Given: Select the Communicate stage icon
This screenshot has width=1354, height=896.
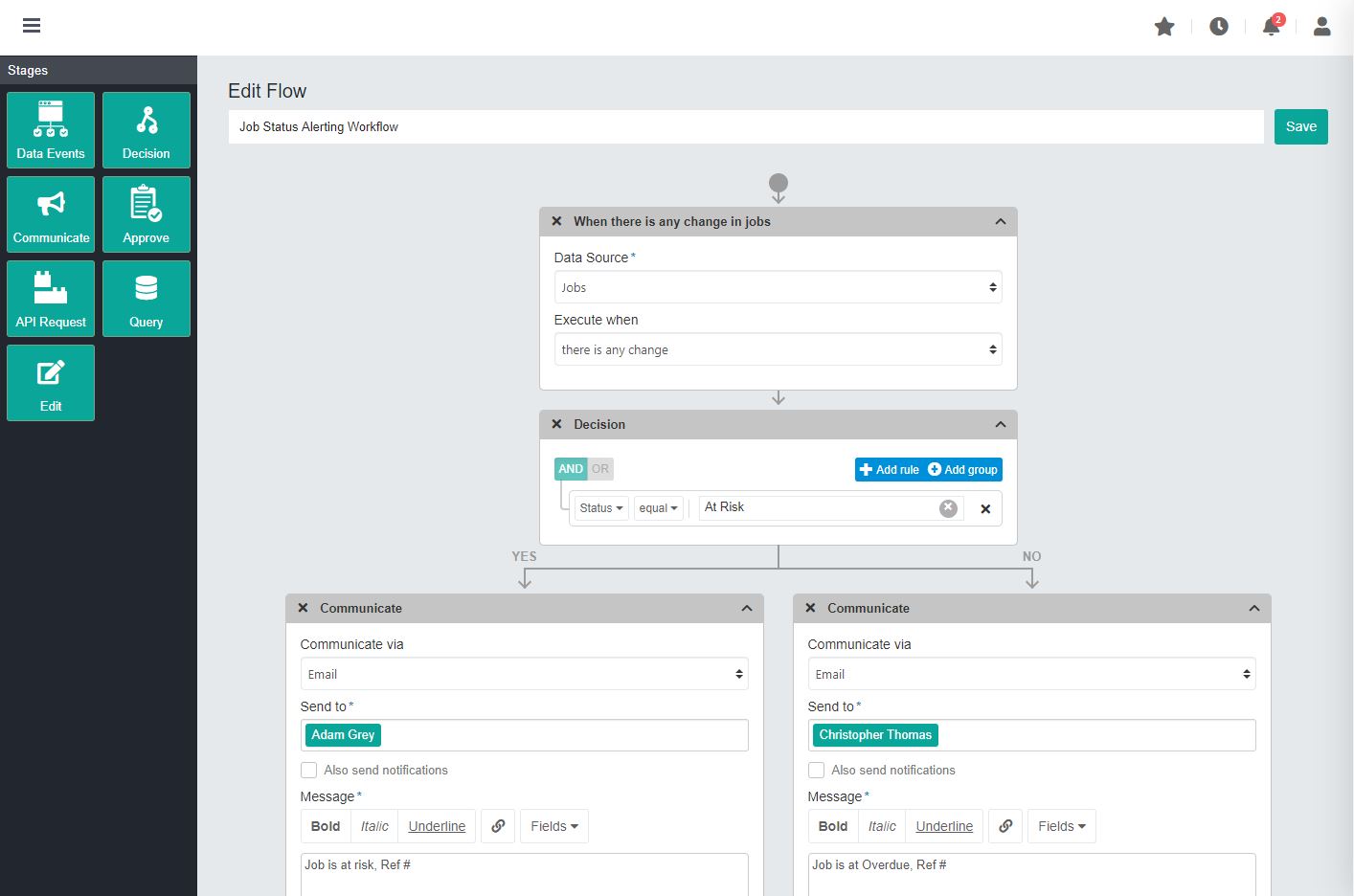Looking at the screenshot, I should click(x=50, y=213).
